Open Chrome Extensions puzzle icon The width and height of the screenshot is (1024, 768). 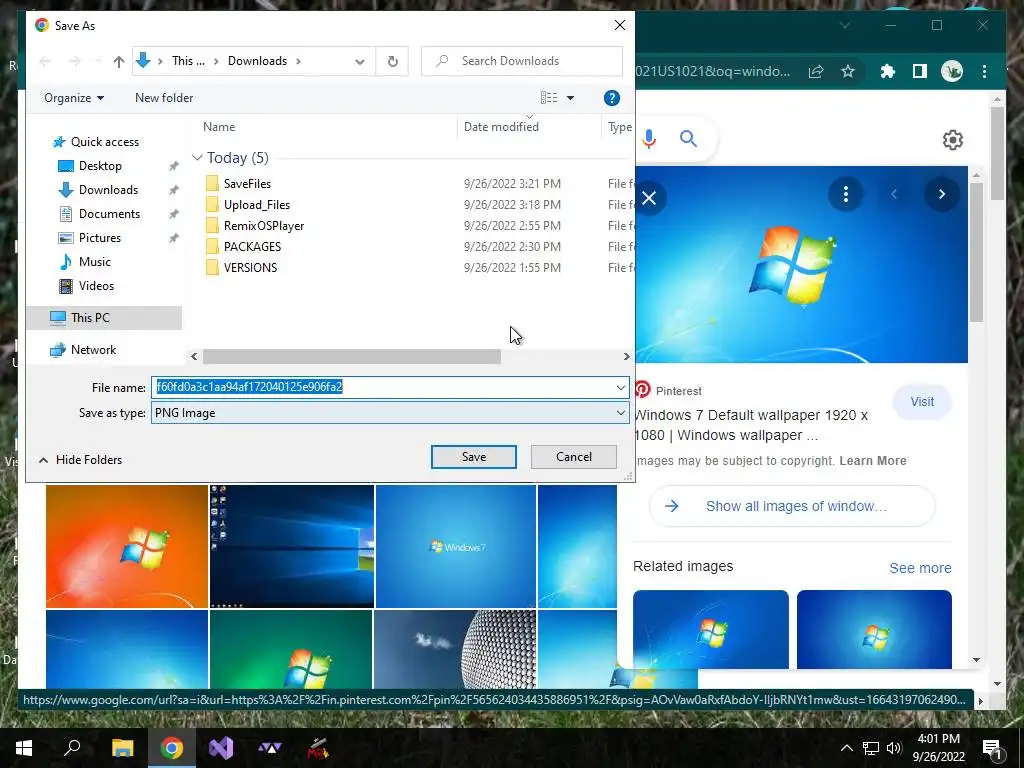[x=888, y=71]
